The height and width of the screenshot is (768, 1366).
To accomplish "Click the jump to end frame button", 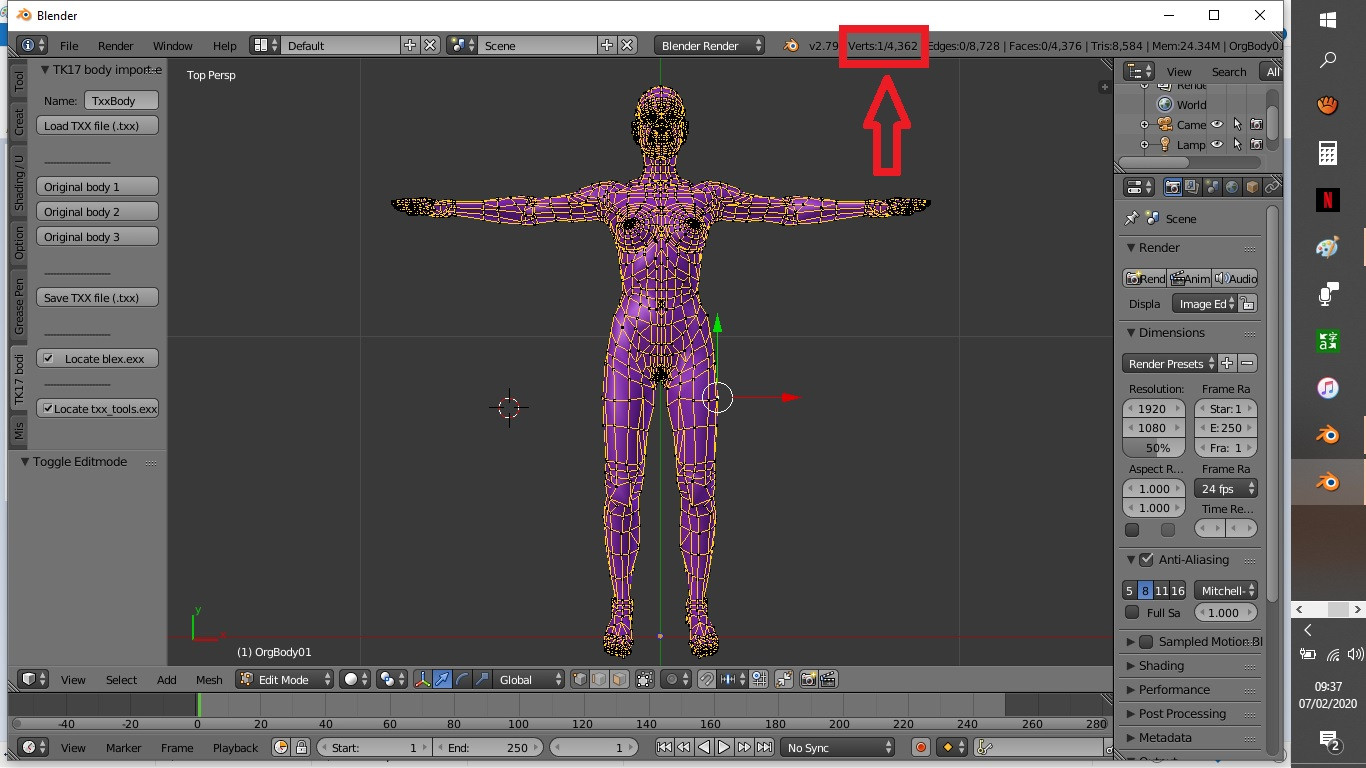I will 765,747.
